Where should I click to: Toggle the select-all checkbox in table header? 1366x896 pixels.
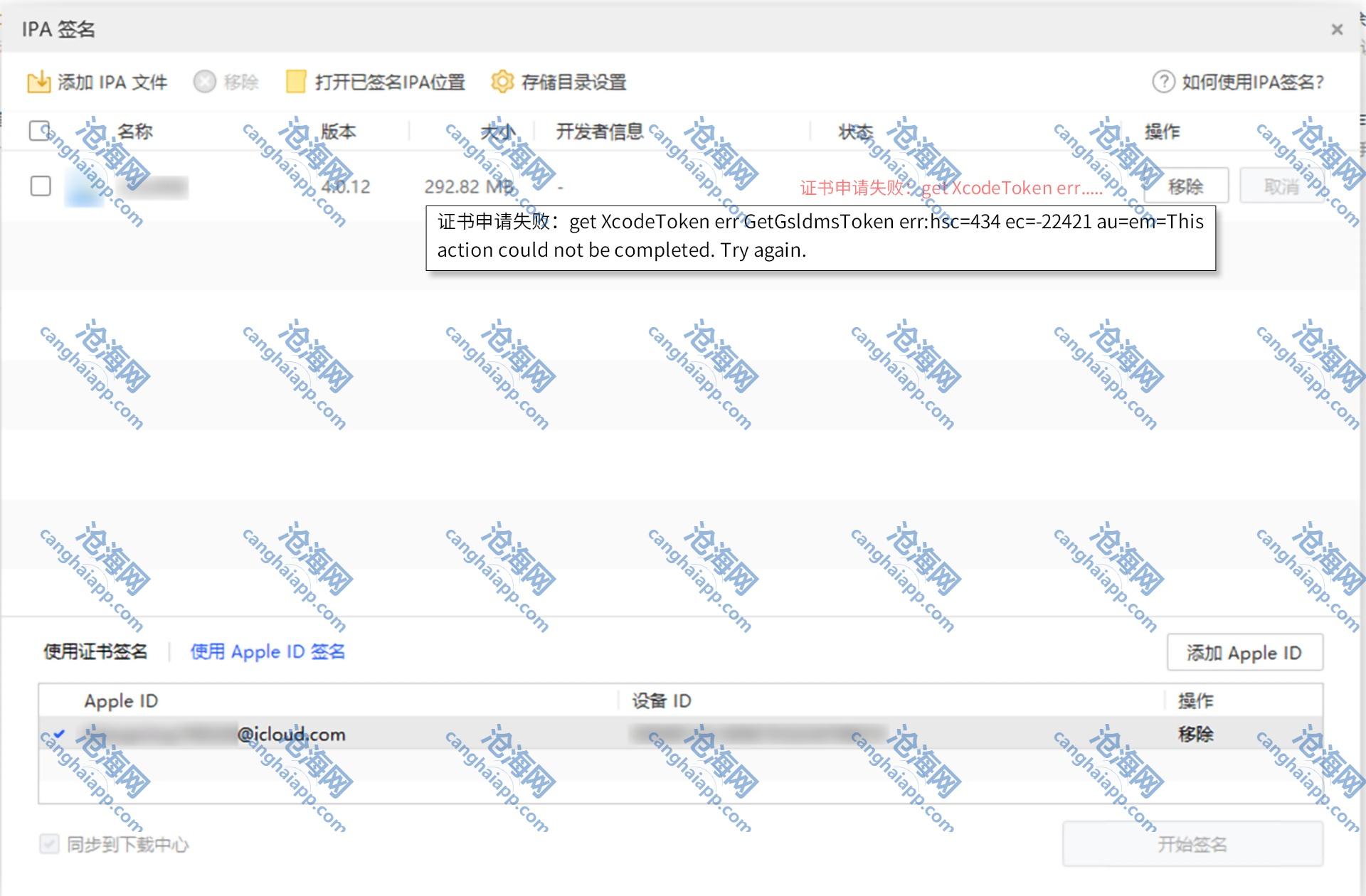[40, 131]
